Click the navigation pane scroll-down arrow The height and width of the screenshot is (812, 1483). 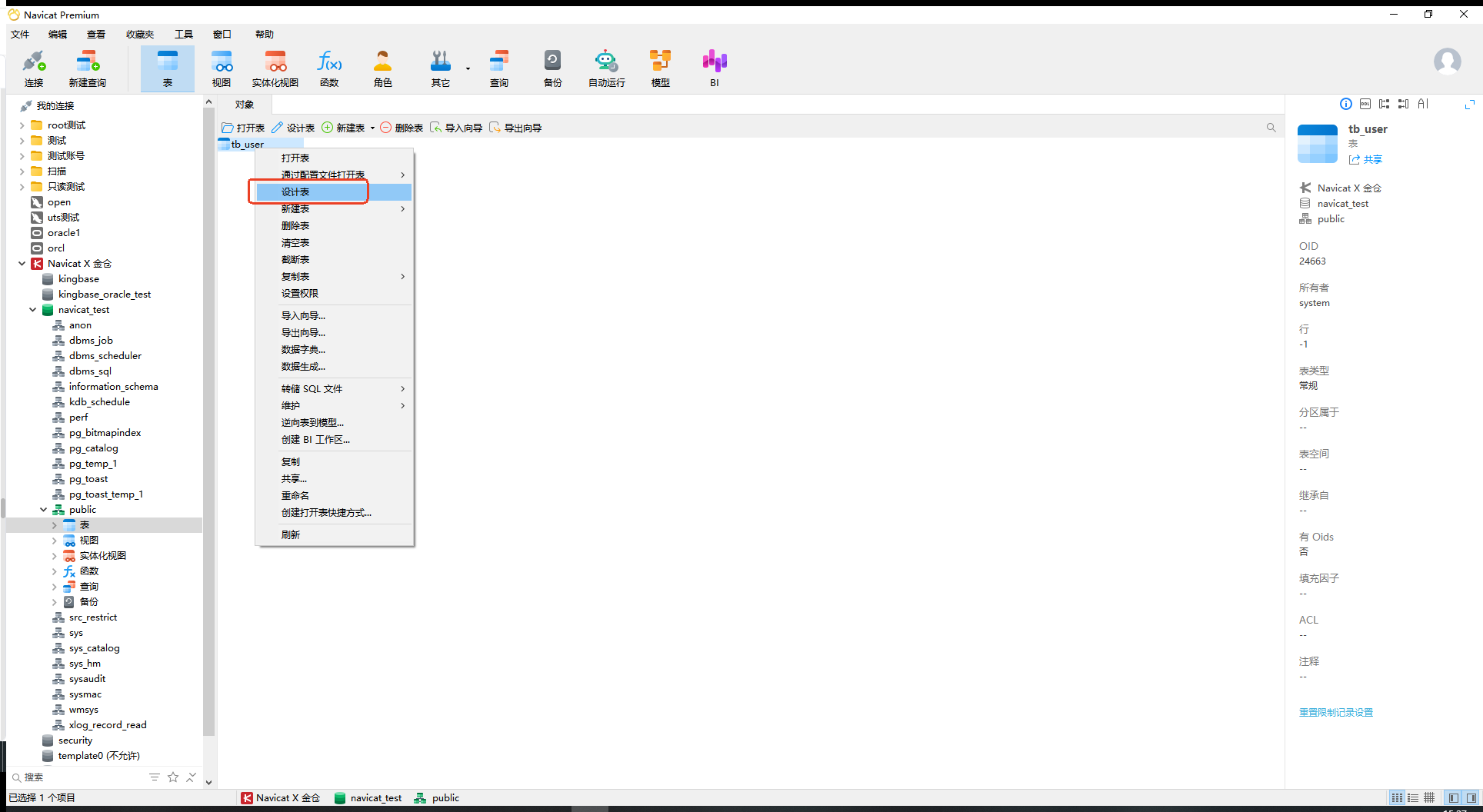(x=208, y=783)
